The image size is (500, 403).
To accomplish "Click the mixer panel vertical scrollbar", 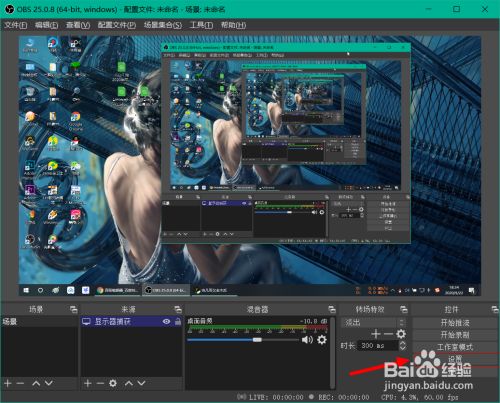I will point(332,353).
